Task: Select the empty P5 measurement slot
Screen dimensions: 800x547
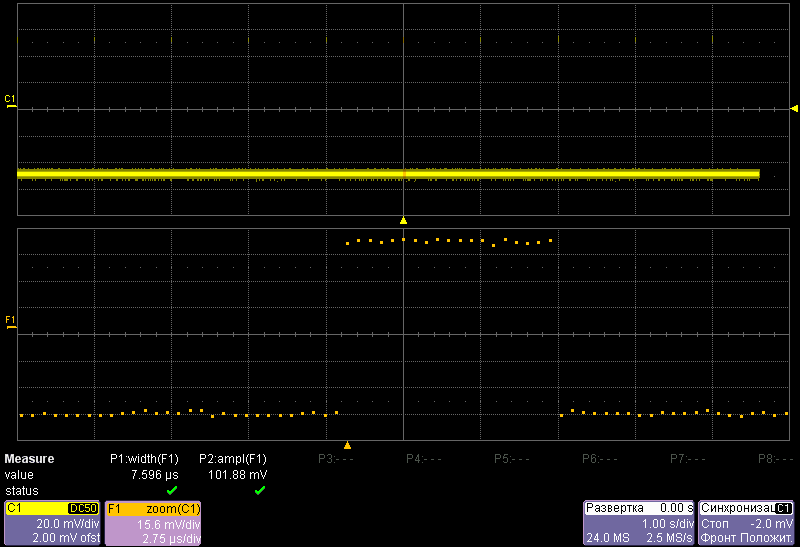Action: (x=512, y=459)
